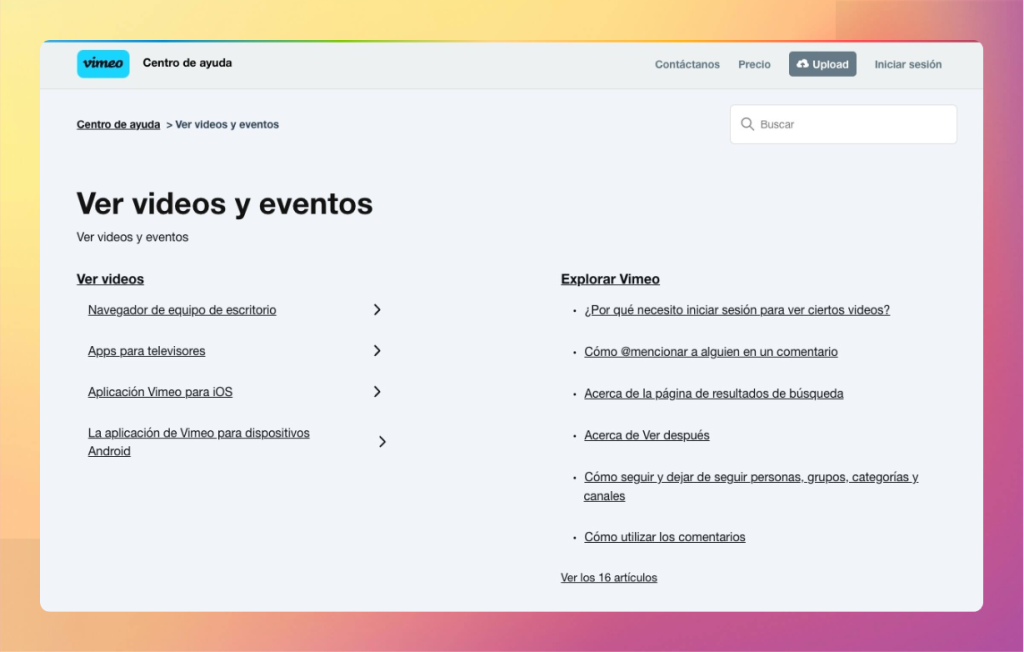Image resolution: width=1024 pixels, height=652 pixels.
Task: Focus the Buscar search field
Action: pyautogui.click(x=850, y=125)
